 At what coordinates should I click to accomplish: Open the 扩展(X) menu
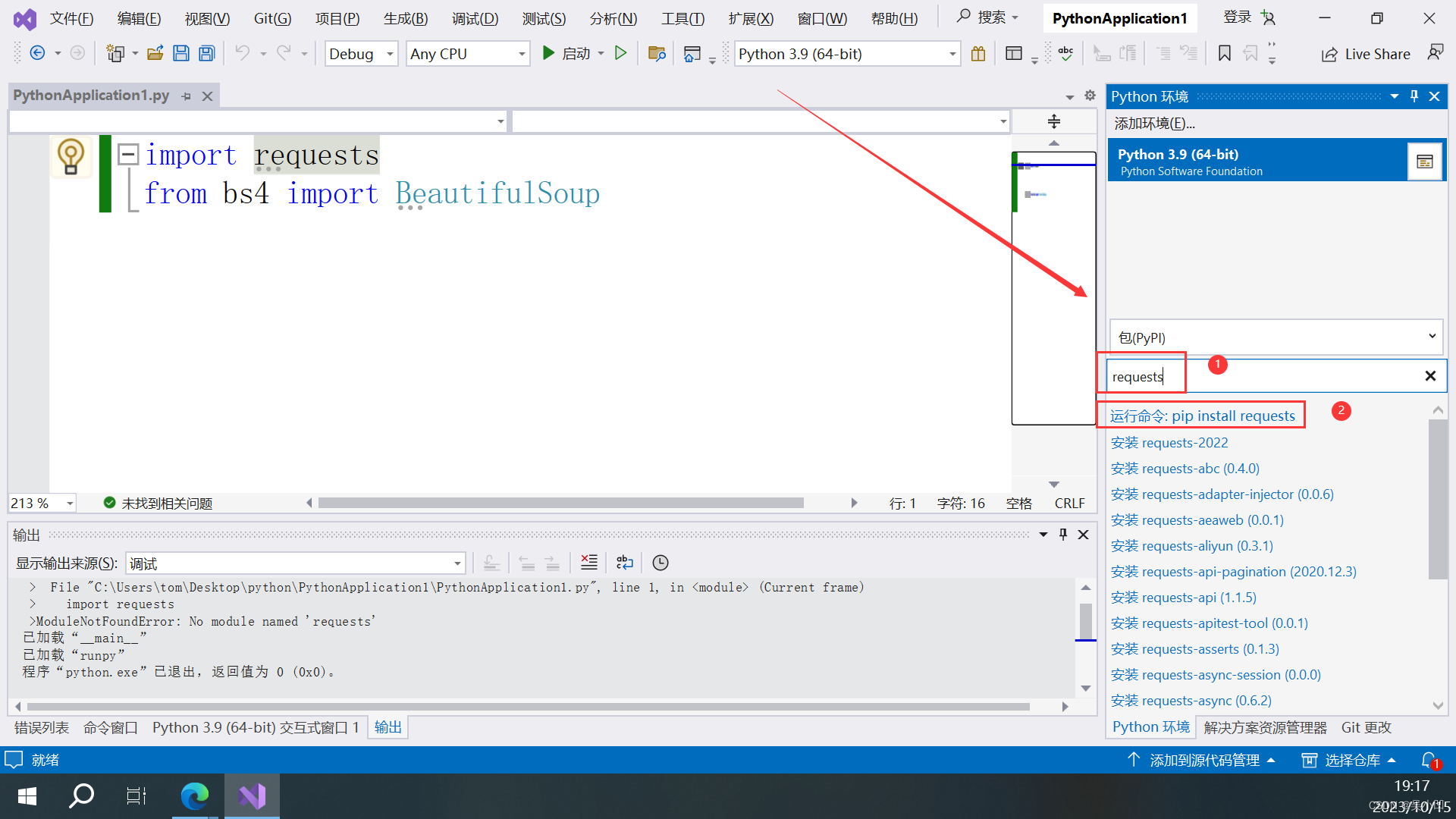point(751,18)
